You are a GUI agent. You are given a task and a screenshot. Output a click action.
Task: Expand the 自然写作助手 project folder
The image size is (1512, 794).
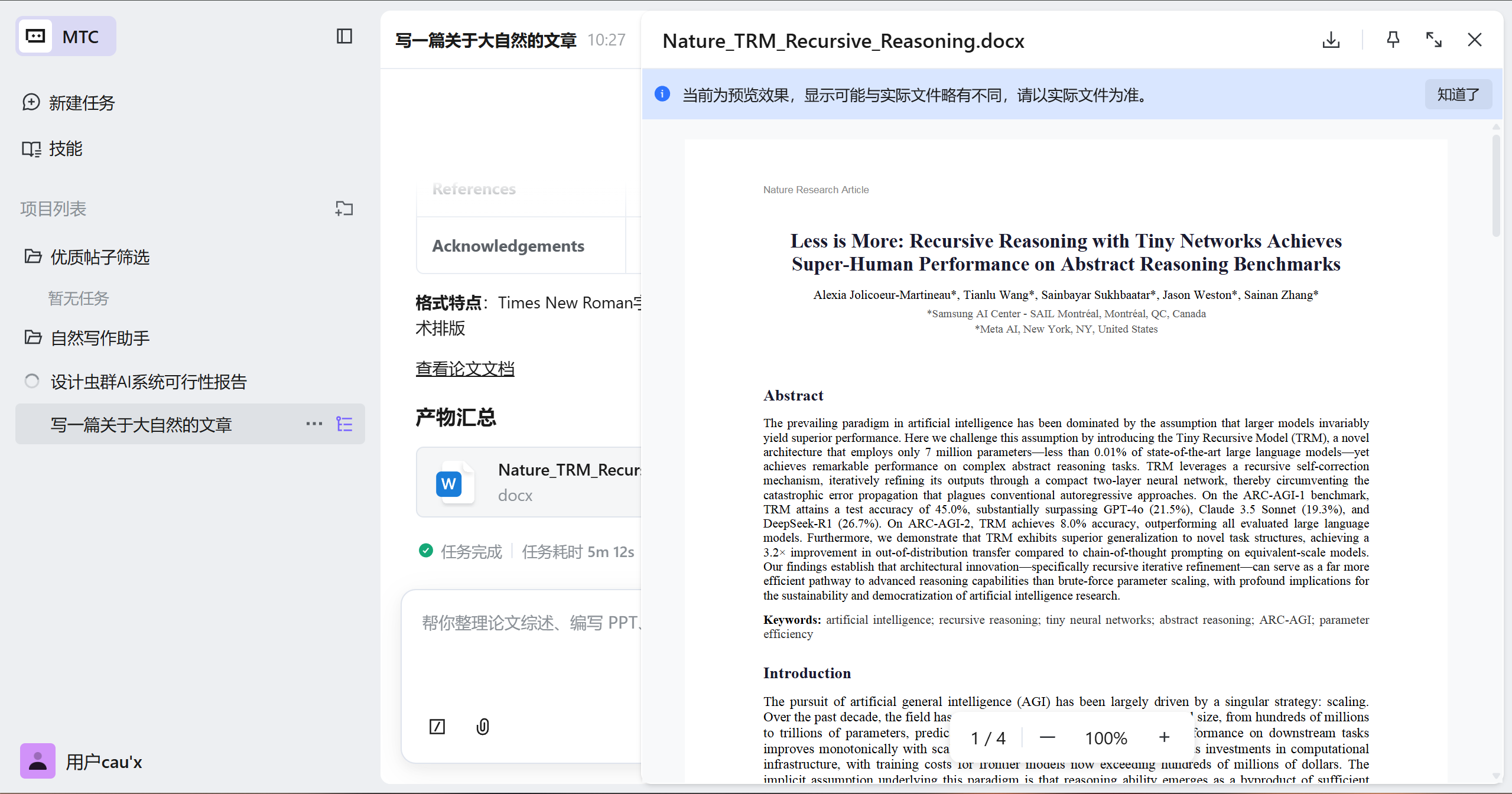coord(99,338)
